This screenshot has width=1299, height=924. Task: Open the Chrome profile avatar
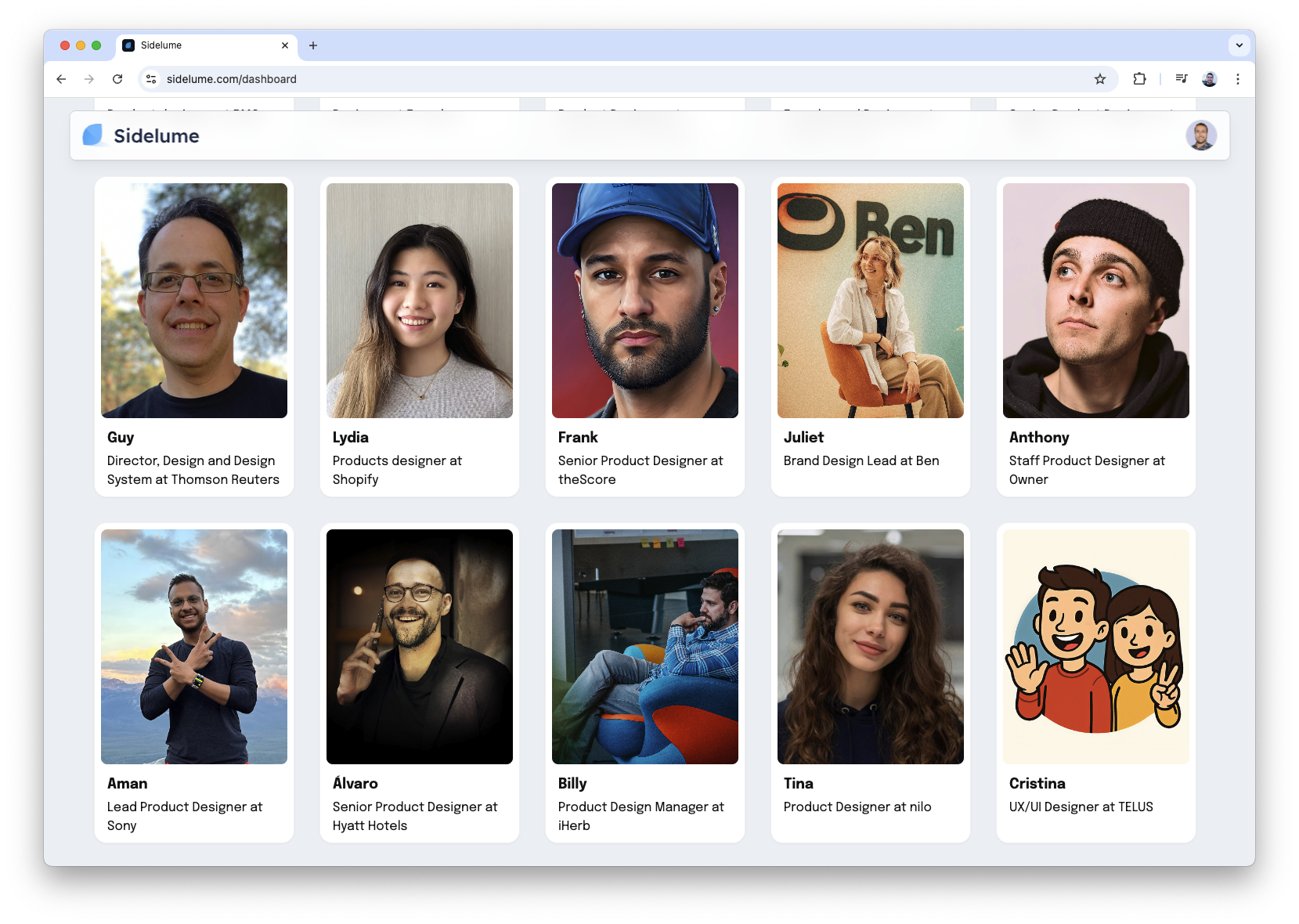(1210, 79)
